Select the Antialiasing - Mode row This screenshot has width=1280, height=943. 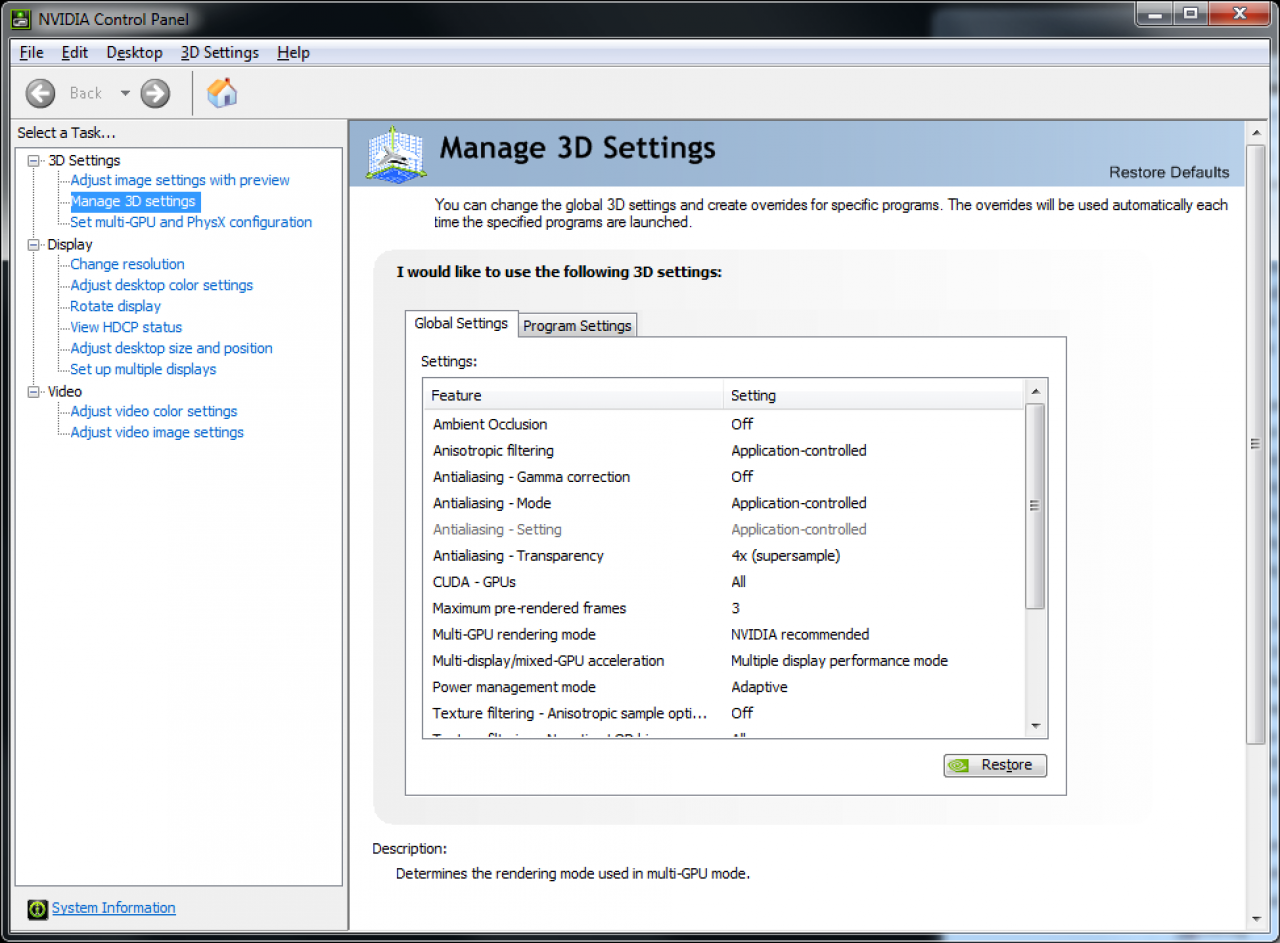724,503
